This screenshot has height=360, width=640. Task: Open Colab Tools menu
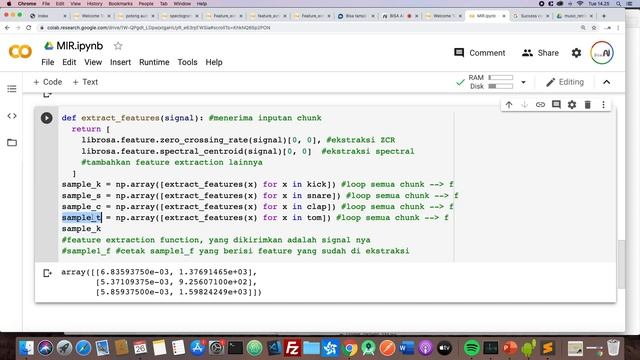187,62
